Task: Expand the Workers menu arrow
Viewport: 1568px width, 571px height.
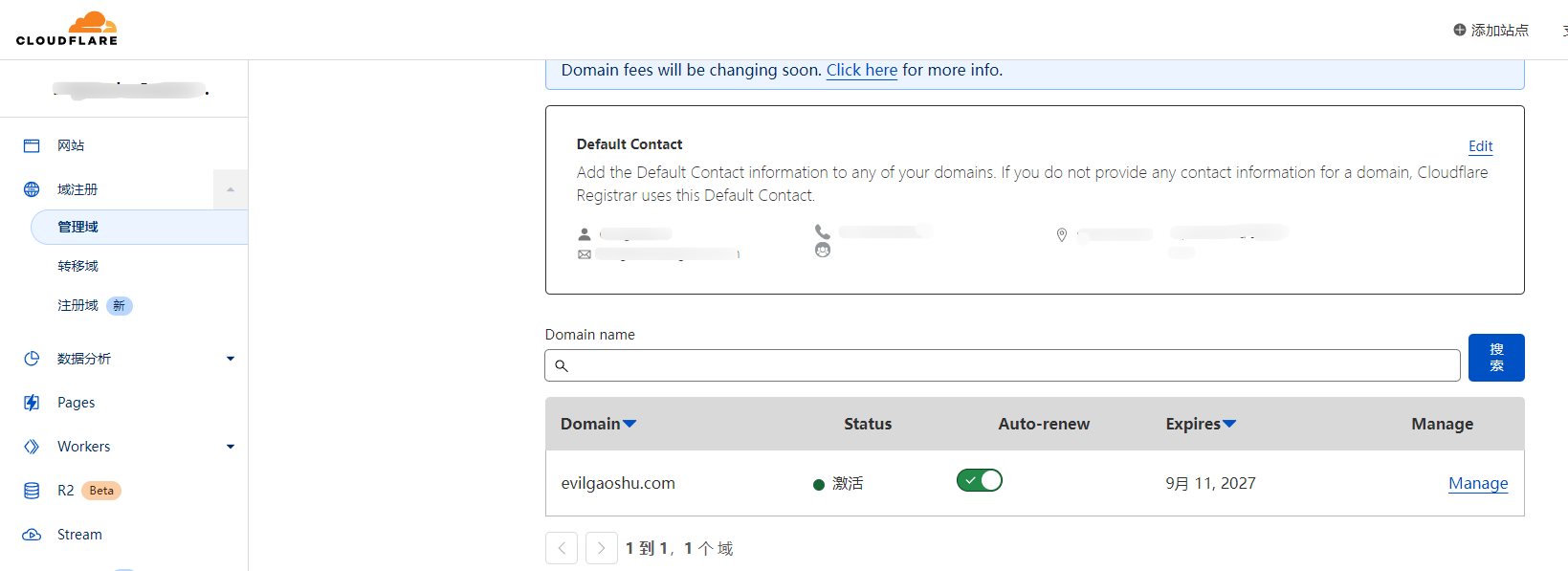Action: [231, 447]
